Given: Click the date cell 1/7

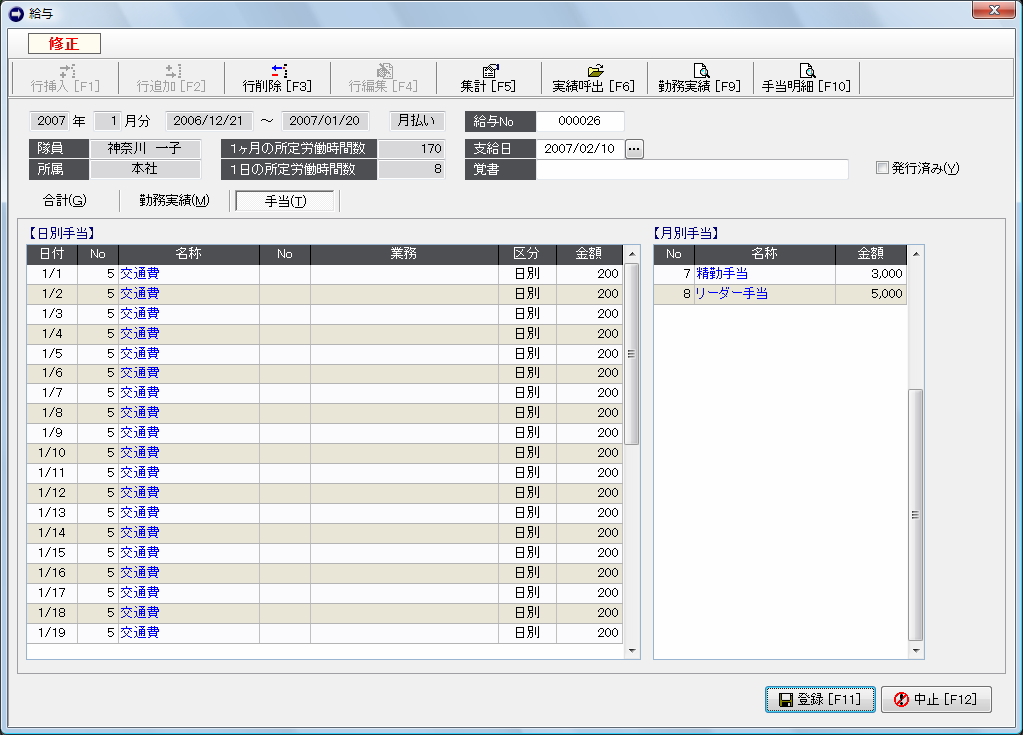Looking at the screenshot, I should click(x=52, y=393).
